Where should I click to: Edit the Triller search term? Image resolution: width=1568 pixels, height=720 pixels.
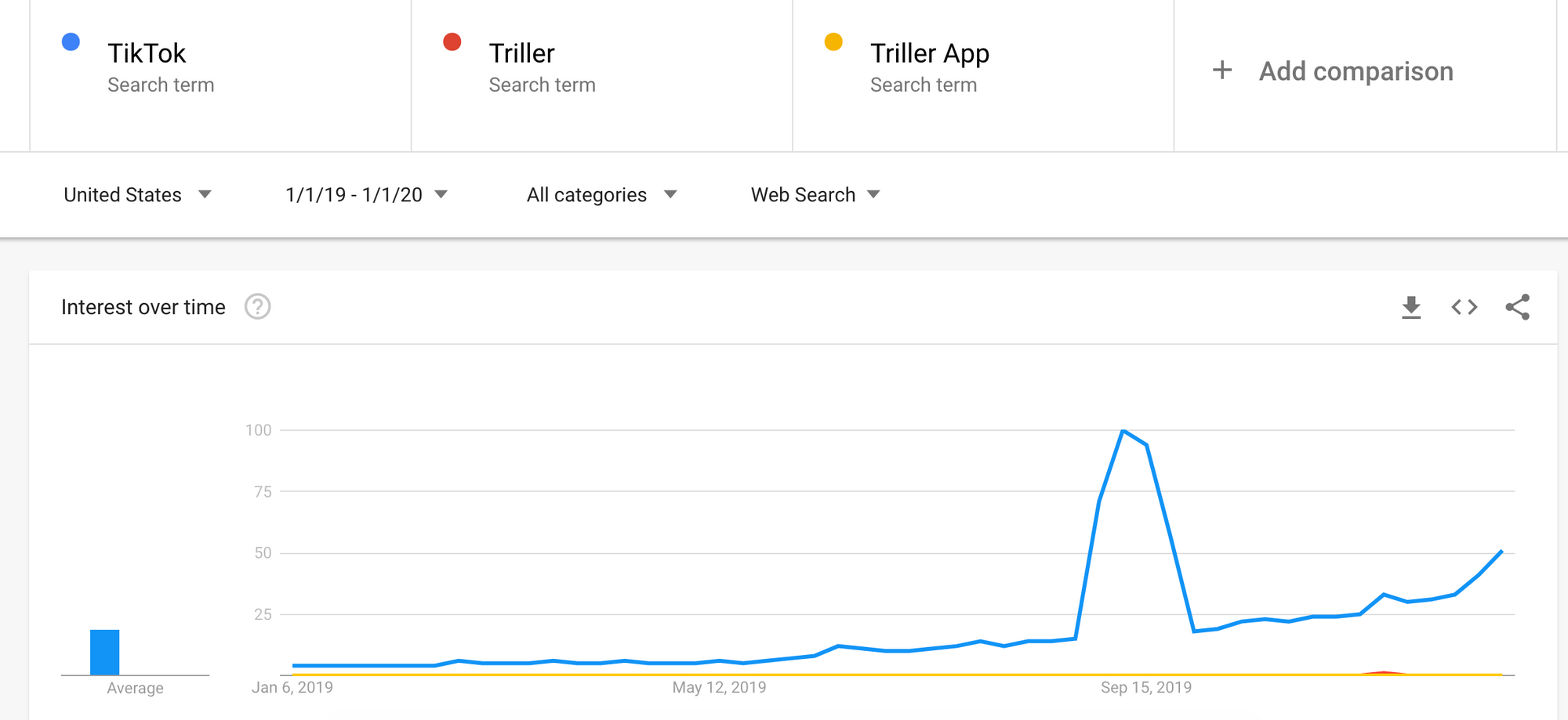521,53
